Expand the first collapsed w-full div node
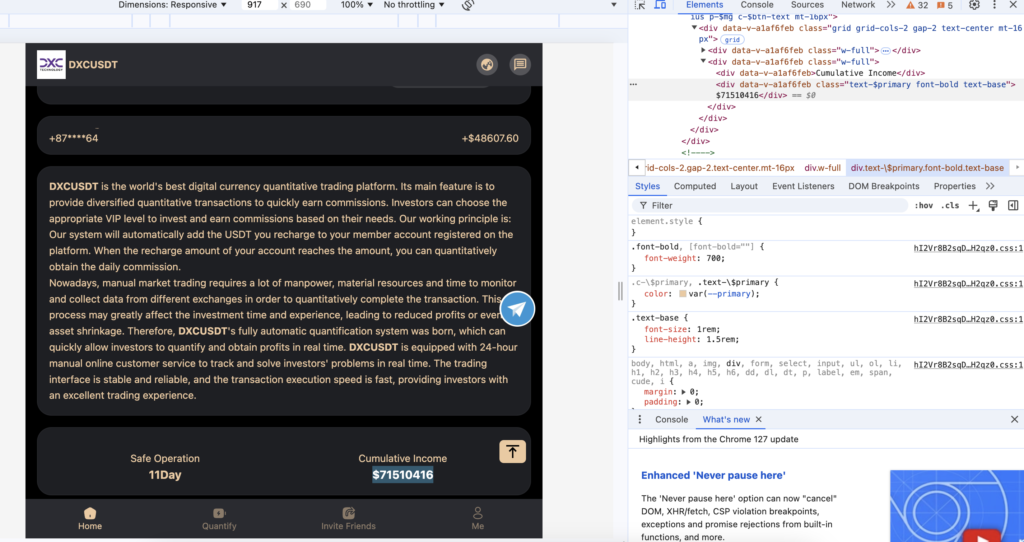 tap(703, 50)
